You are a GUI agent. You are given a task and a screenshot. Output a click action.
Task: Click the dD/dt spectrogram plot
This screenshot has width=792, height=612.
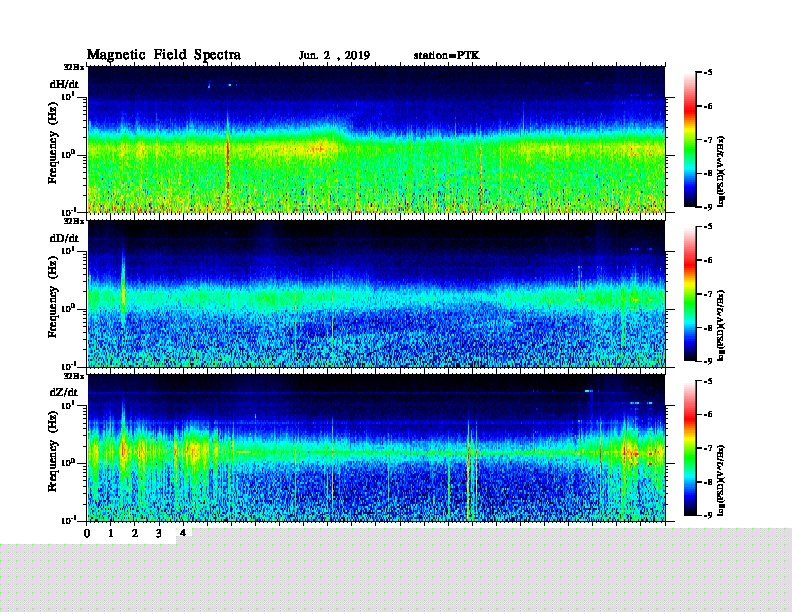pyautogui.click(x=376, y=294)
